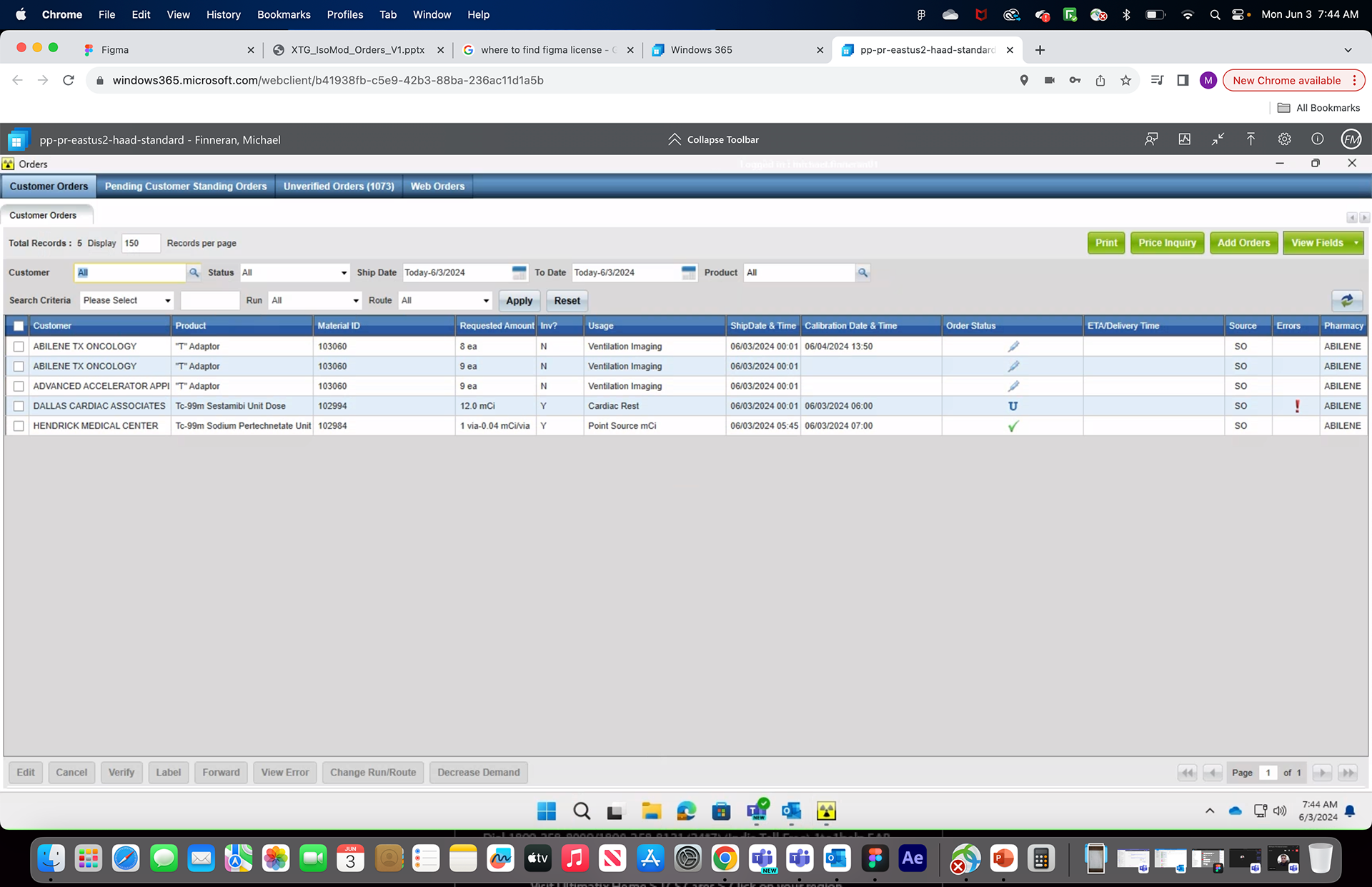Expand the Route dropdown

tap(485, 301)
